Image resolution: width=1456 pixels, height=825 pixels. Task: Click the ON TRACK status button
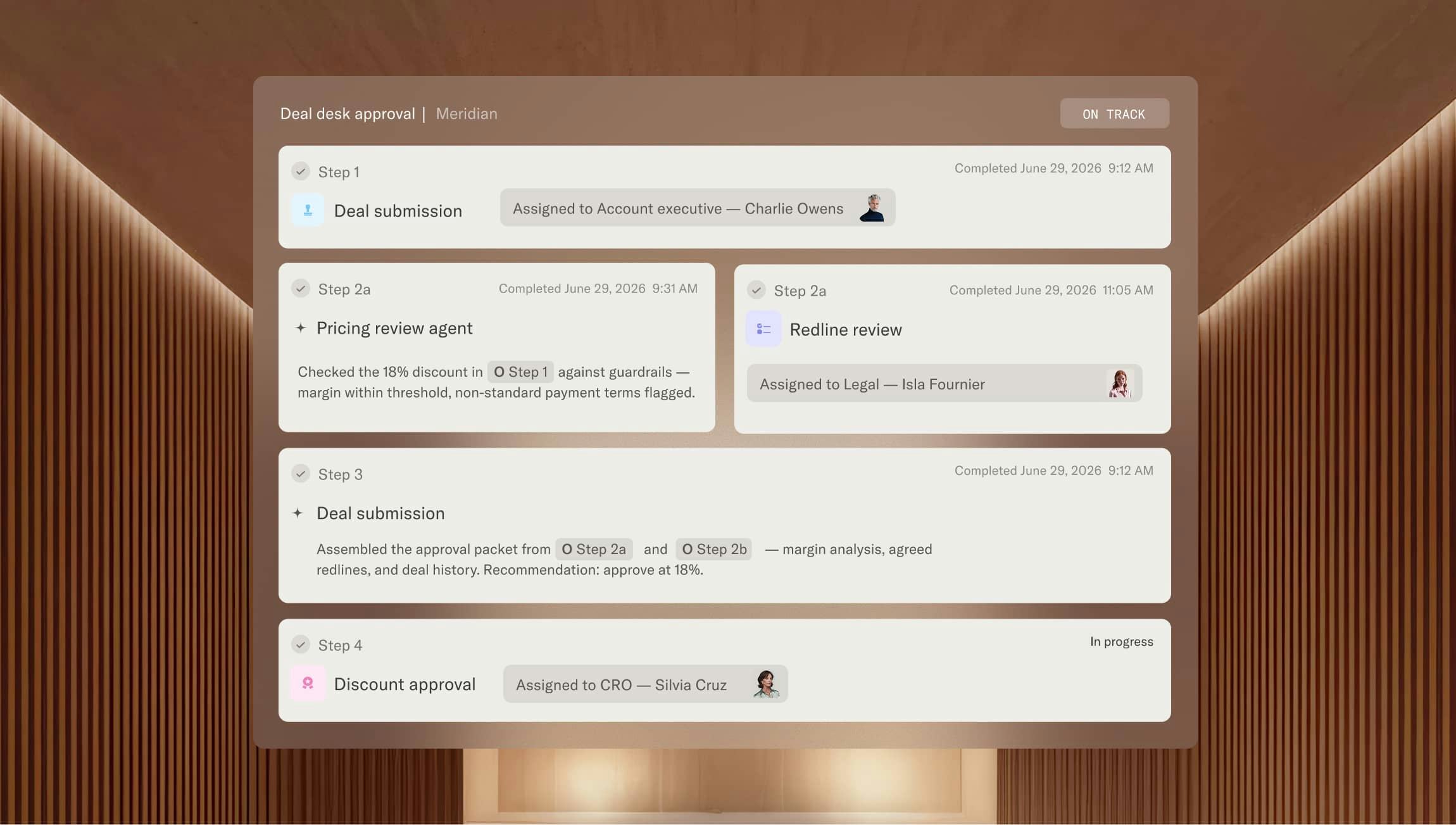pyautogui.click(x=1114, y=114)
